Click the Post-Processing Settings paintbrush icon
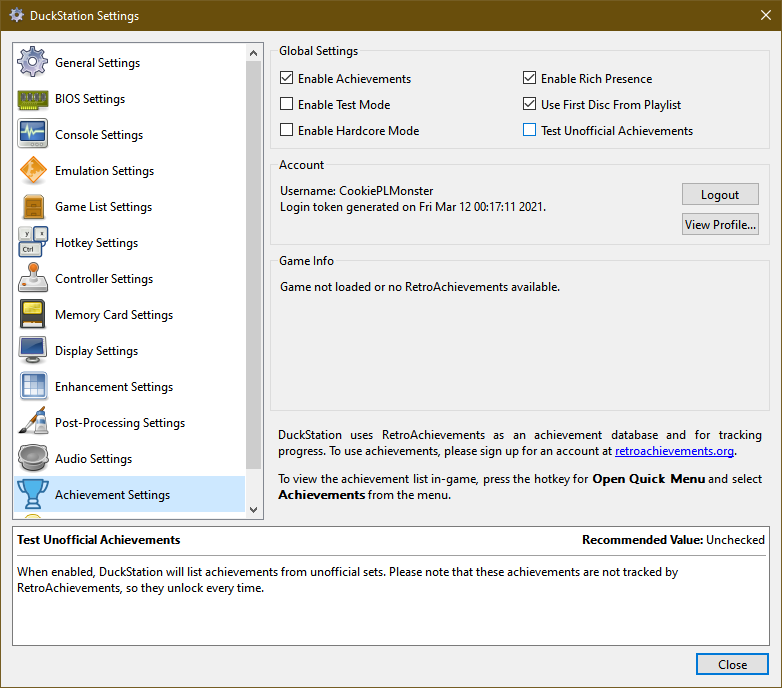Image resolution: width=782 pixels, height=688 pixels. coord(33,422)
